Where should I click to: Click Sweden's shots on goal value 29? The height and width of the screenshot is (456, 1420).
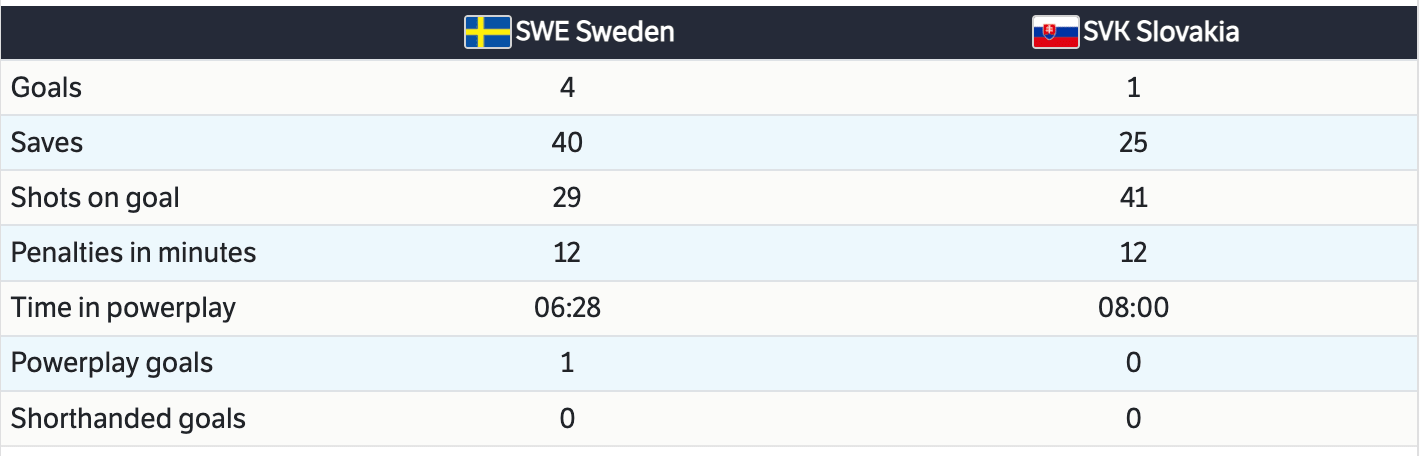[x=567, y=197]
